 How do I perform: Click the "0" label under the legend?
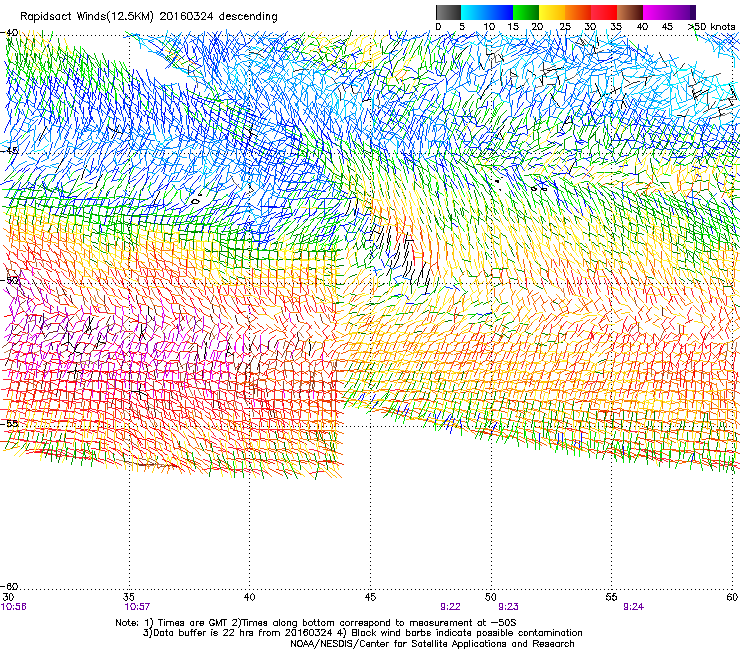click(438, 27)
